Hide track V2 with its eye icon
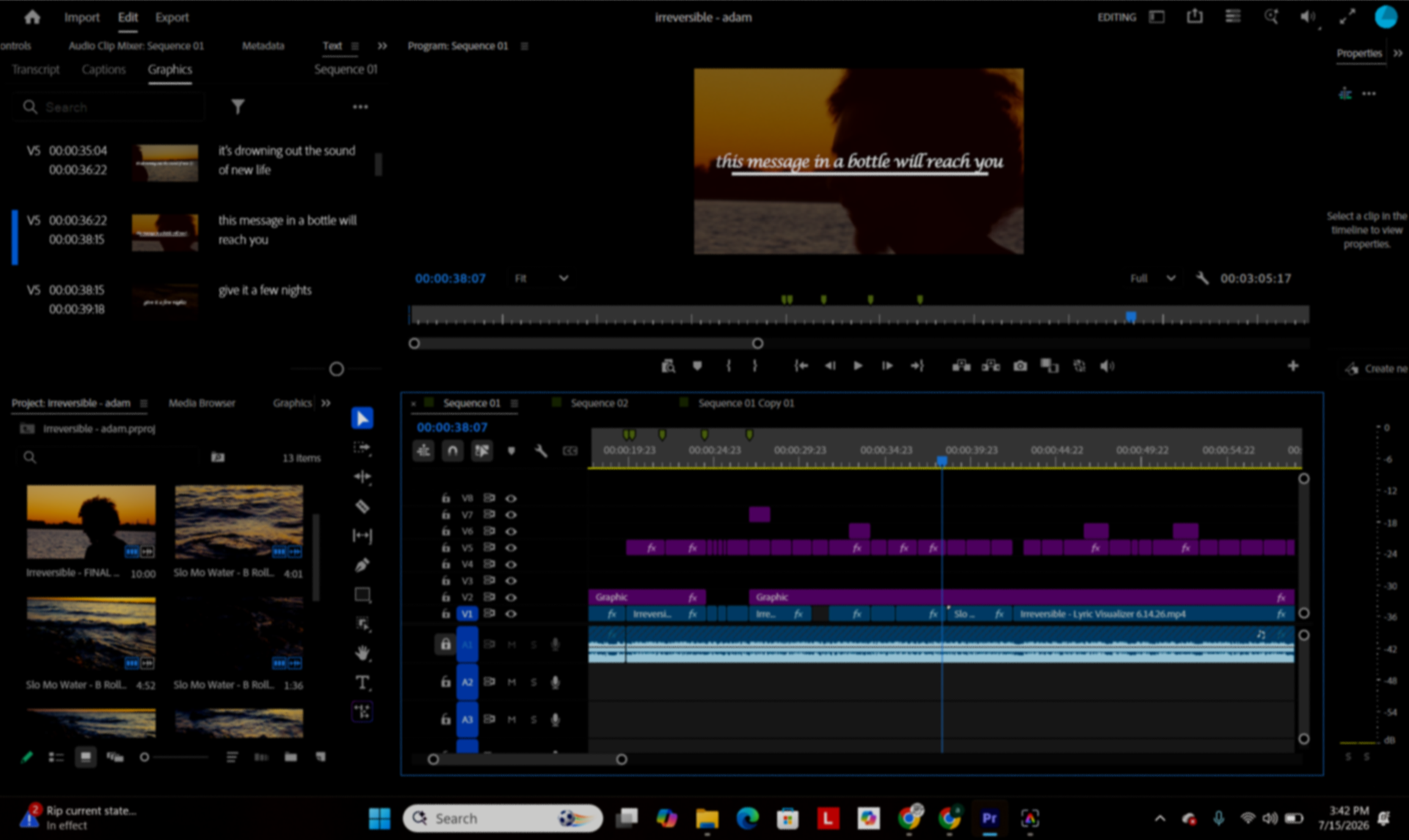This screenshot has height=840, width=1409. (511, 597)
